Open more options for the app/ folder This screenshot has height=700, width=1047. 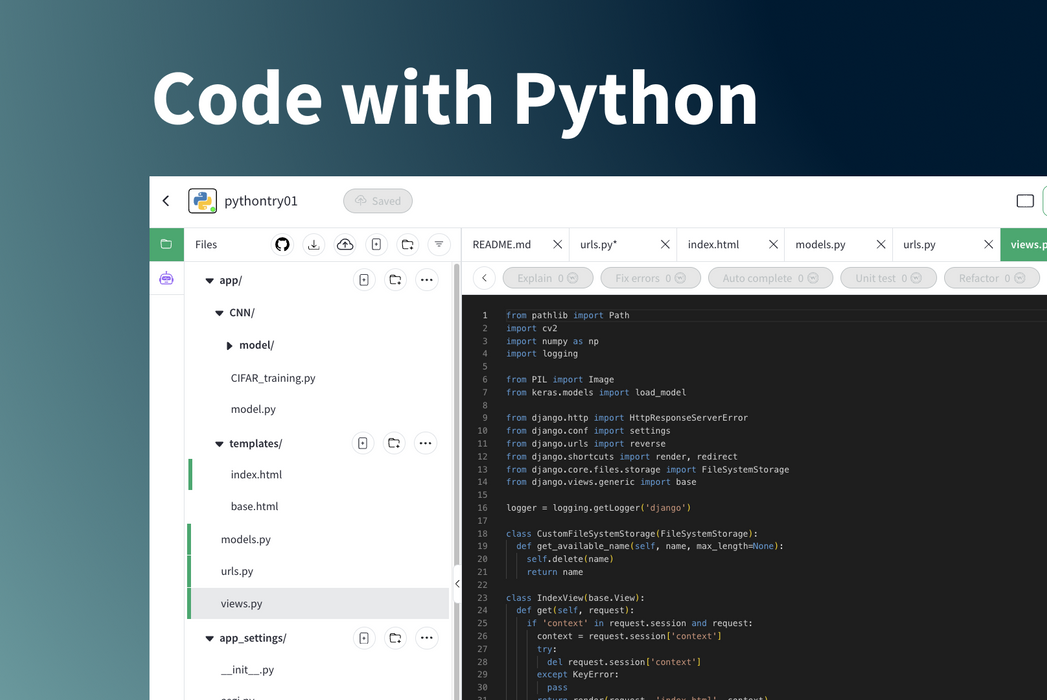point(427,279)
